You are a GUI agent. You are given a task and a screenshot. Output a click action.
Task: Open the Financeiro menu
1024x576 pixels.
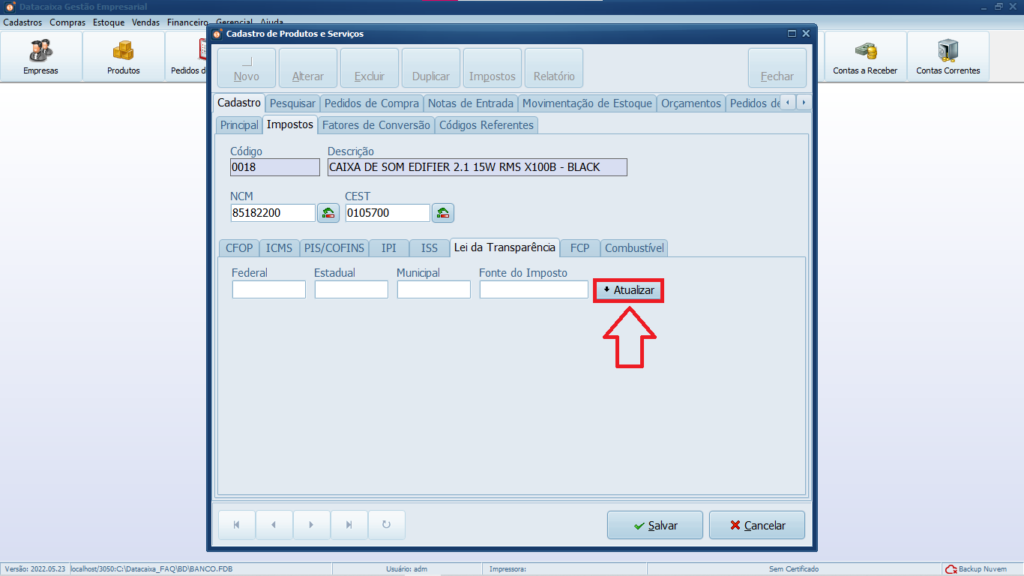(187, 21)
